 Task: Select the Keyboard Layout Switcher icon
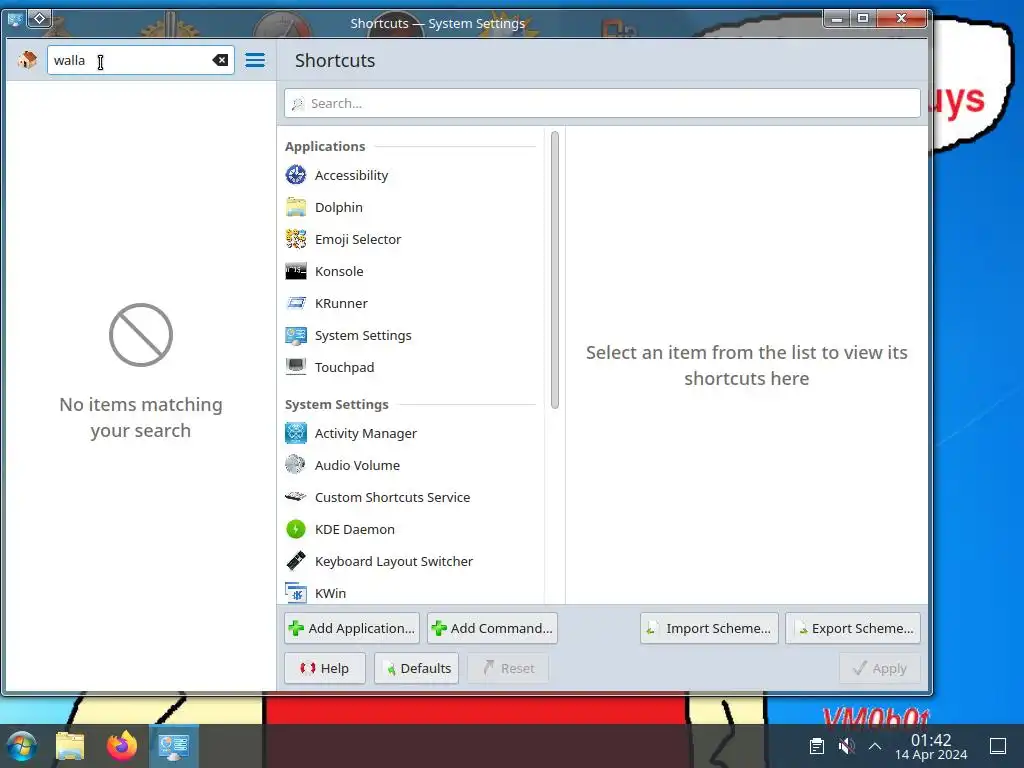click(296, 561)
